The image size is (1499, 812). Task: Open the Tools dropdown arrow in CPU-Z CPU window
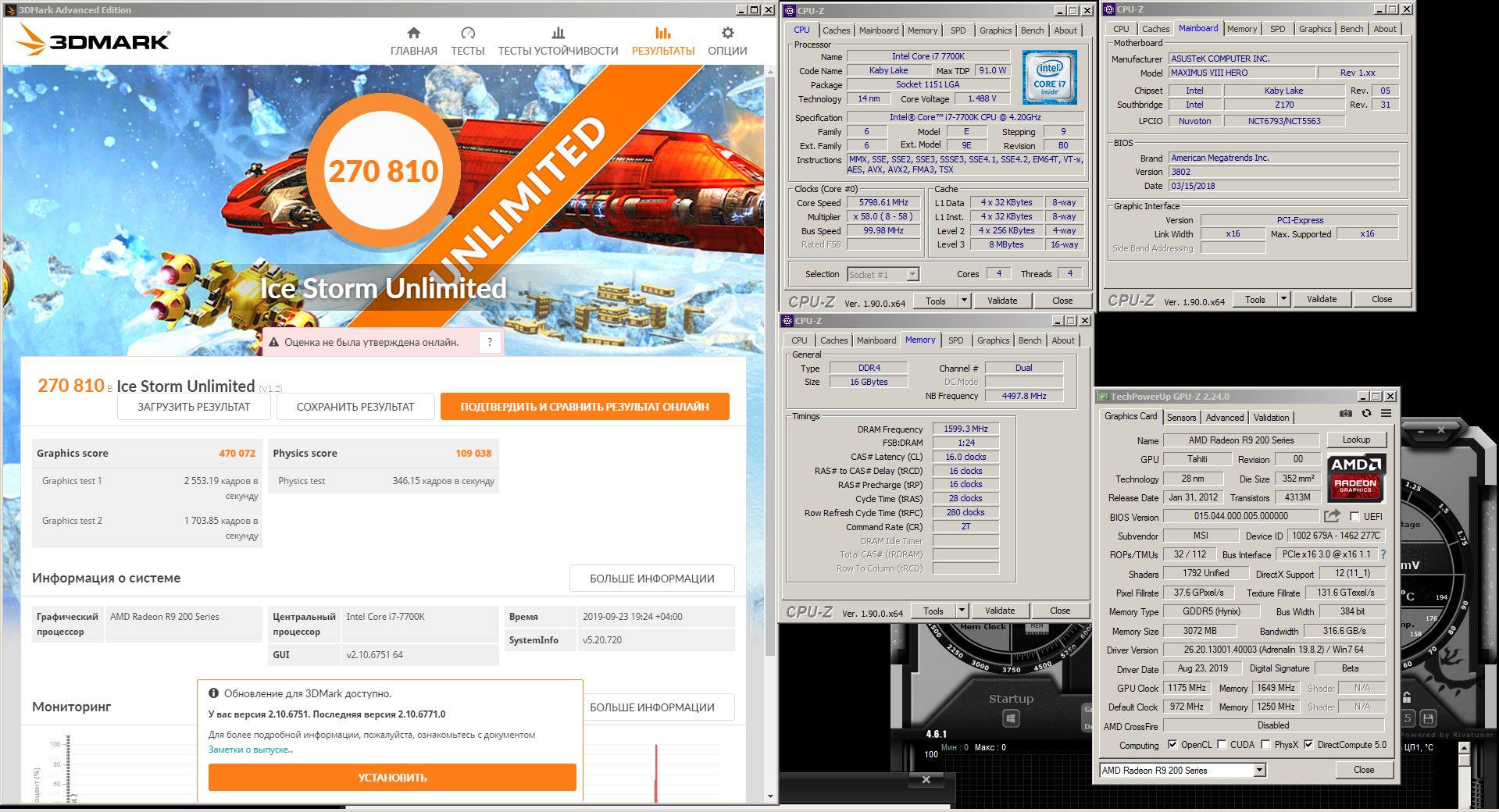[964, 301]
